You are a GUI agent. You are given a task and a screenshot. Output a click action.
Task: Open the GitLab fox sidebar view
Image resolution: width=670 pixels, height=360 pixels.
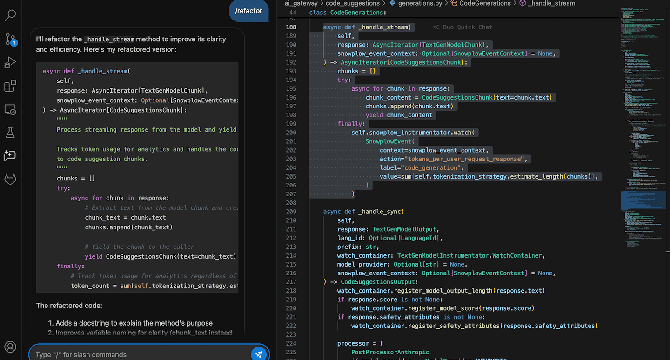[x=10, y=179]
